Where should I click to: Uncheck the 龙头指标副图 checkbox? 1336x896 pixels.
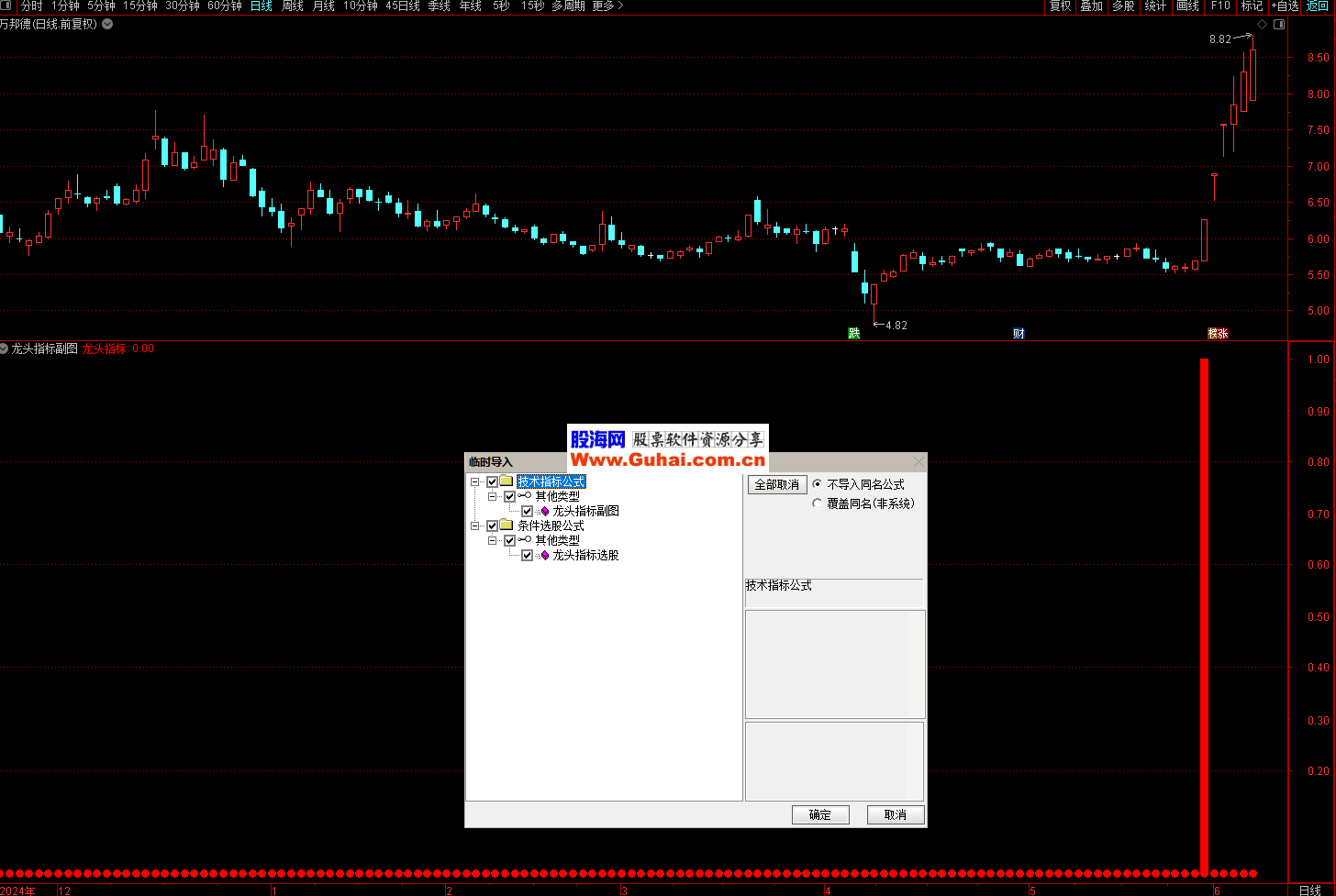click(x=527, y=511)
